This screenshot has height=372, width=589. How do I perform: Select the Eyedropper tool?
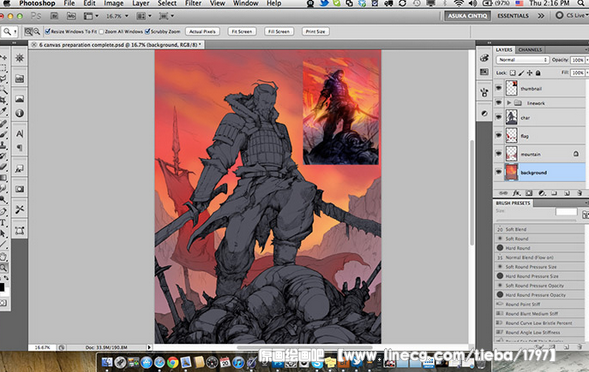3,111
